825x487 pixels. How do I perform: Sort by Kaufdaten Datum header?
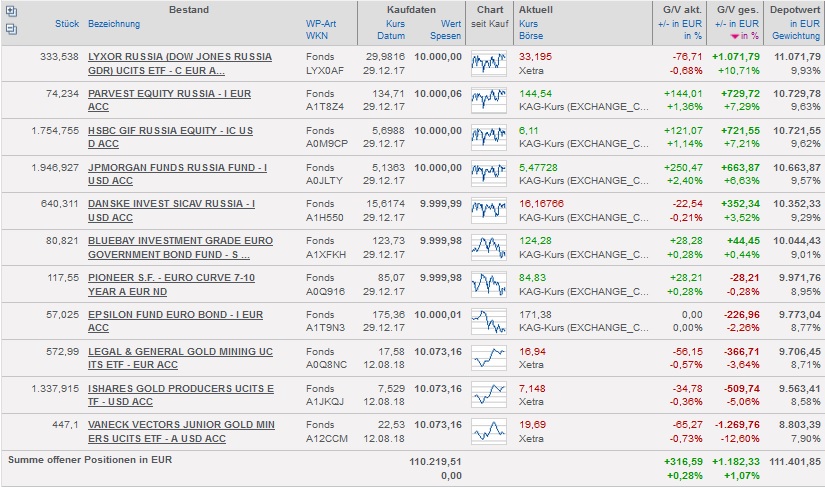point(391,36)
